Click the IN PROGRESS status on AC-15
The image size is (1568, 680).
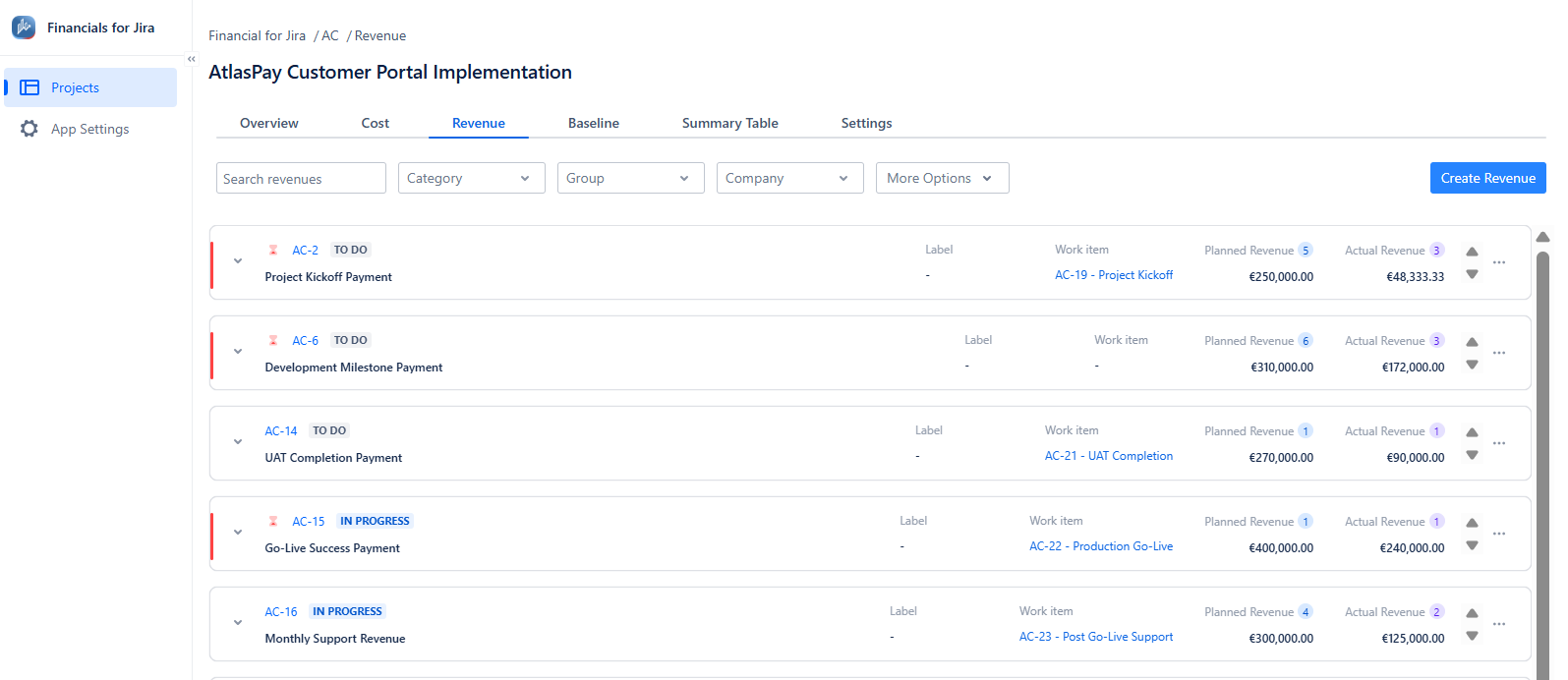(x=375, y=521)
